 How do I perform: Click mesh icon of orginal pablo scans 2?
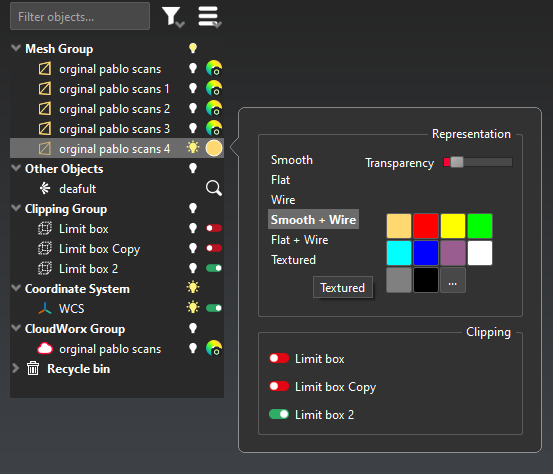point(45,109)
